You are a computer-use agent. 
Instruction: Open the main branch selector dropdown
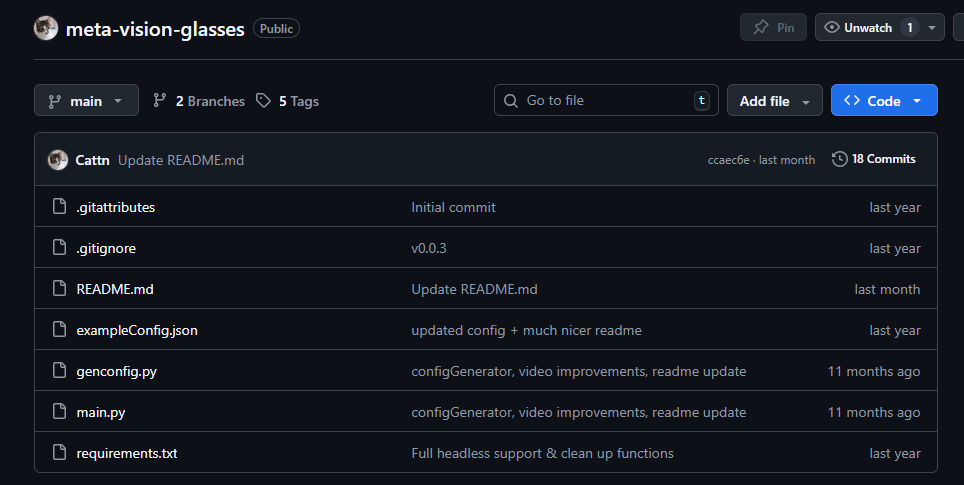(86, 101)
